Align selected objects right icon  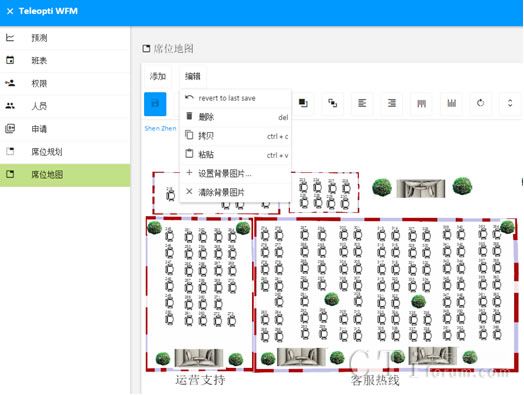(392, 103)
